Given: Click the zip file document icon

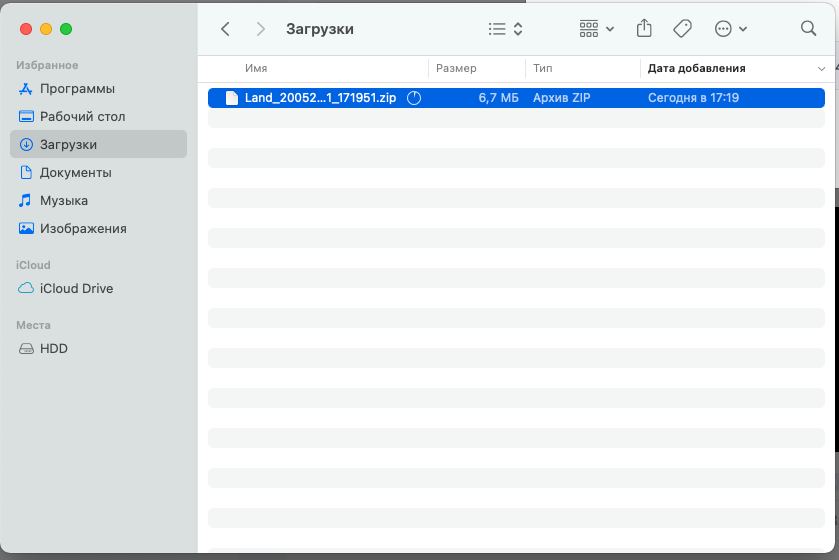Looking at the screenshot, I should click(232, 98).
